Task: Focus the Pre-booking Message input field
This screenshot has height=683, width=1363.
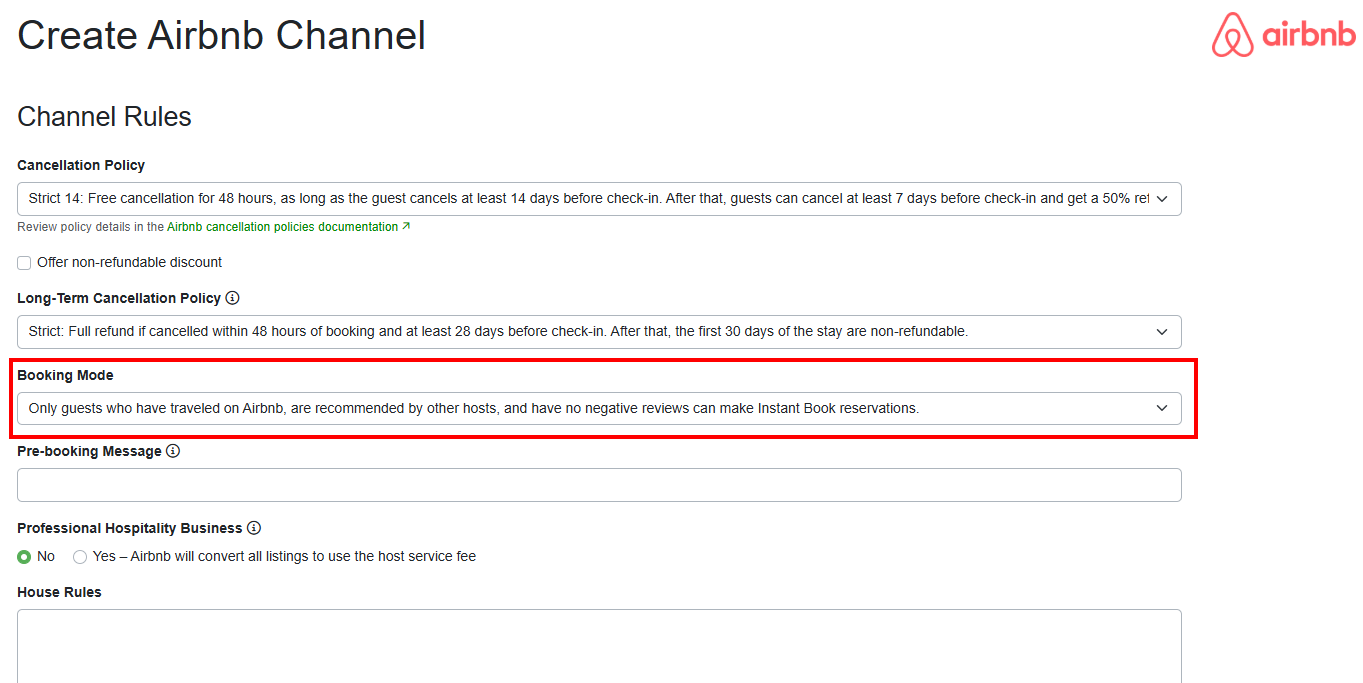Action: coord(598,485)
